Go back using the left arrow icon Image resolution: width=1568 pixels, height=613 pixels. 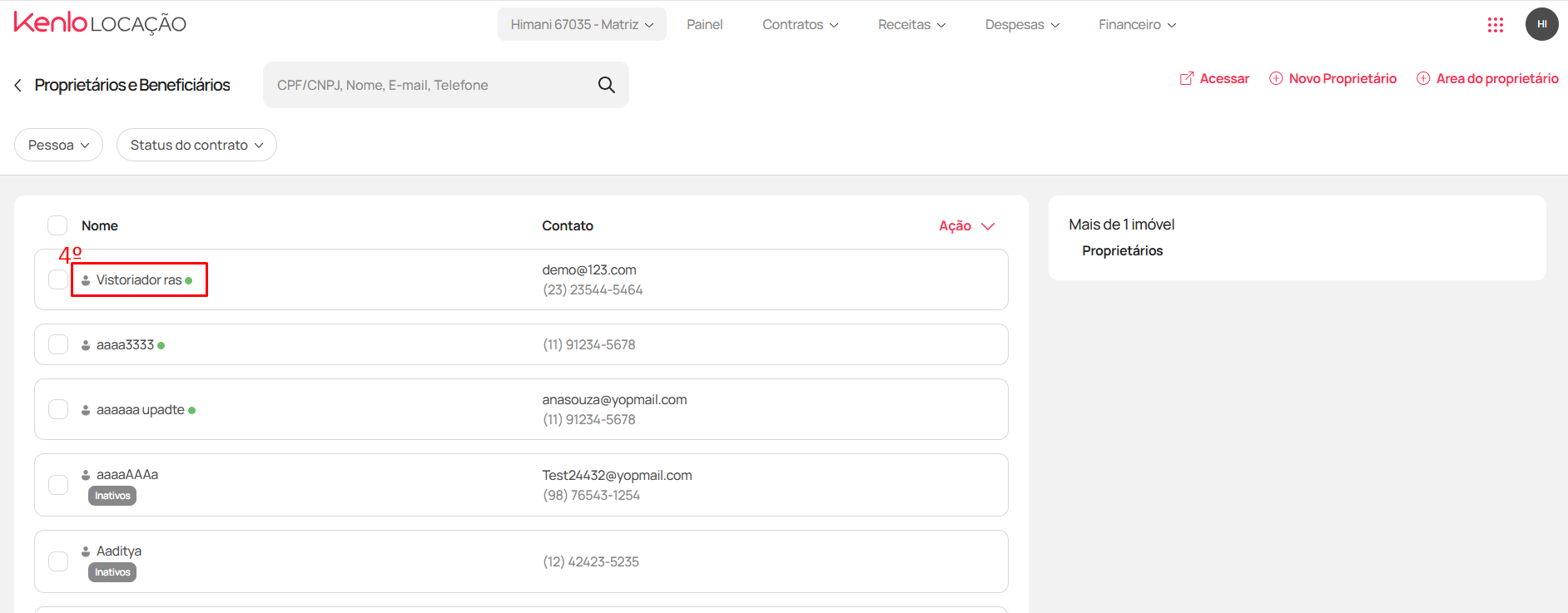point(18,85)
